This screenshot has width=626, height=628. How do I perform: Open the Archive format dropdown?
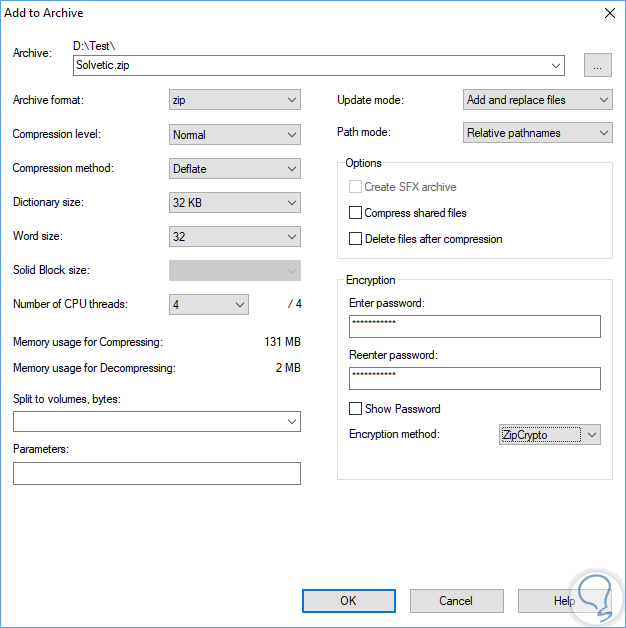(235, 100)
